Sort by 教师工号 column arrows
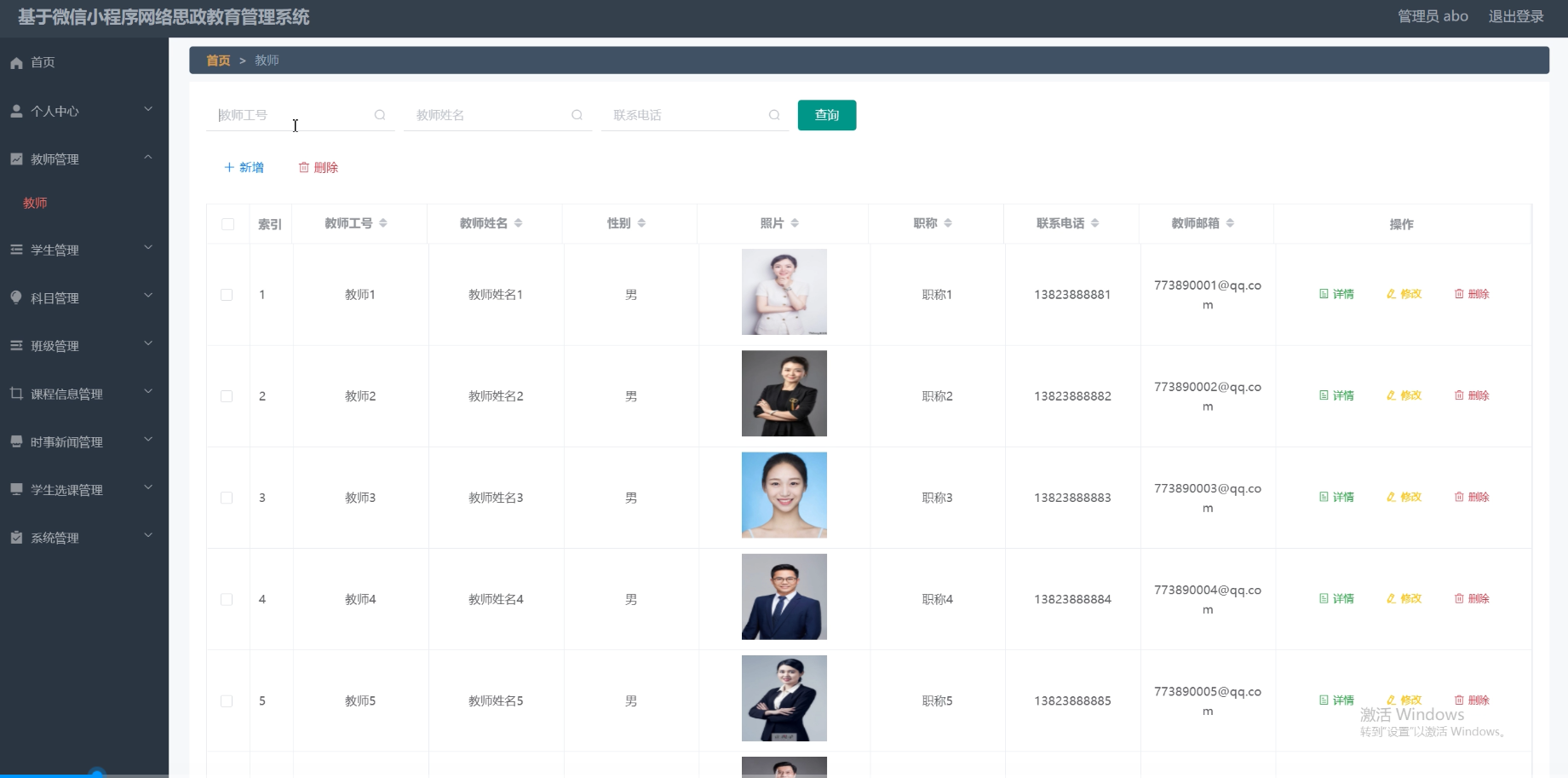The height and width of the screenshot is (778, 1568). [383, 223]
